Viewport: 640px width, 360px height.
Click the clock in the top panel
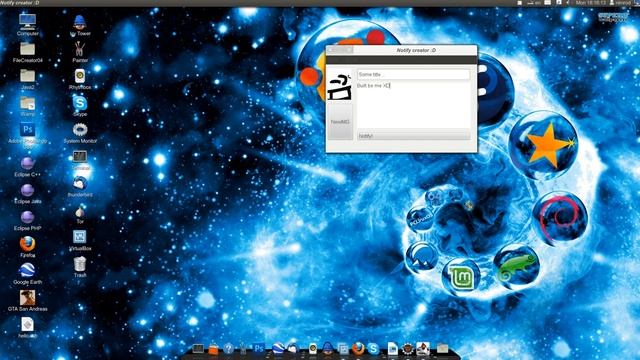tap(591, 3)
